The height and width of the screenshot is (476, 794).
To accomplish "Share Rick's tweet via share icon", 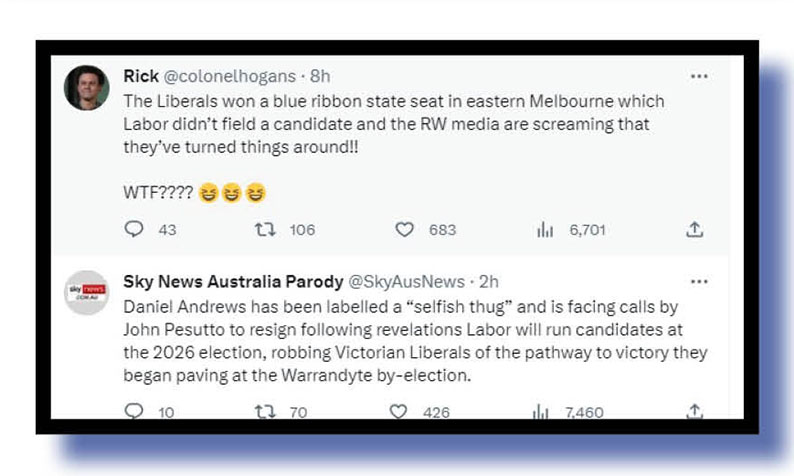I will coord(693,230).
